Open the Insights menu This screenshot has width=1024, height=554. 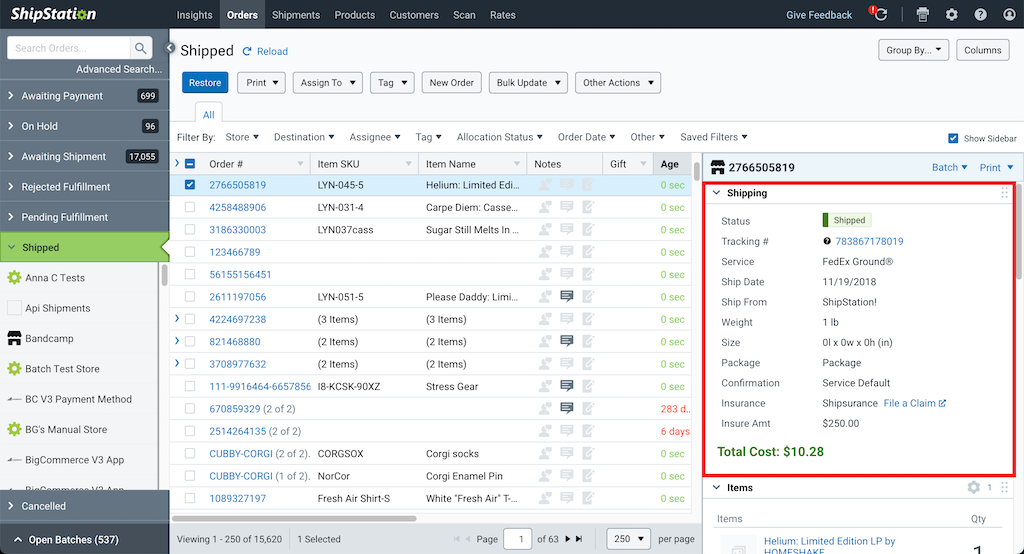tap(195, 14)
